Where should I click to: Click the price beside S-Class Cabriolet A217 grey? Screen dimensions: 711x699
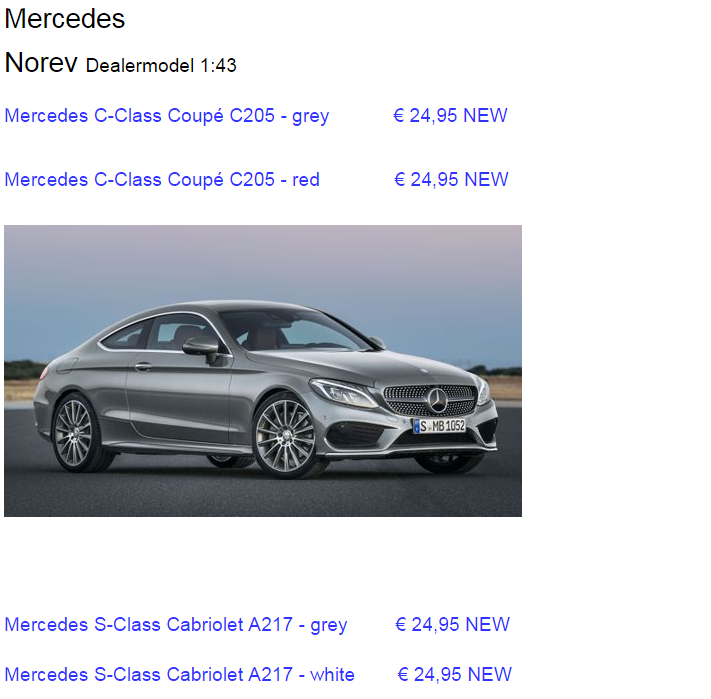453,625
